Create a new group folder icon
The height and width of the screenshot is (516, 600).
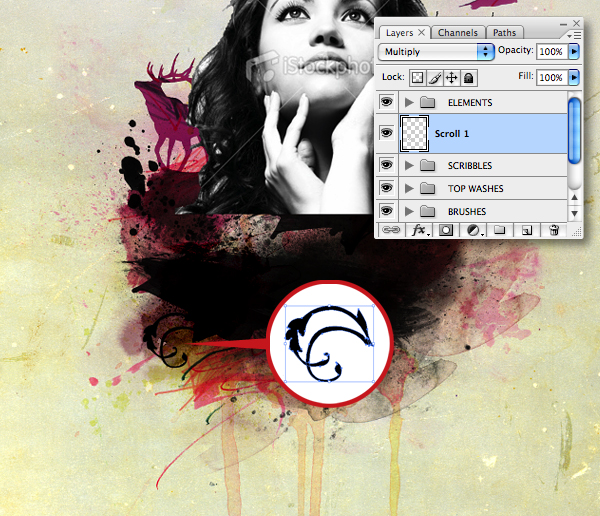click(x=499, y=230)
